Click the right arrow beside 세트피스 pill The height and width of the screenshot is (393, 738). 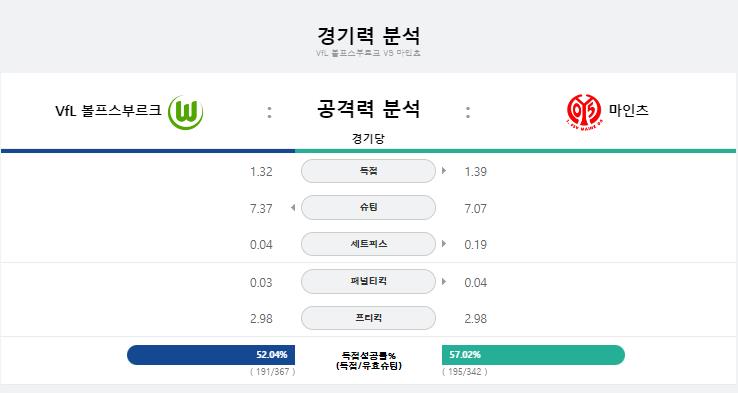(444, 244)
